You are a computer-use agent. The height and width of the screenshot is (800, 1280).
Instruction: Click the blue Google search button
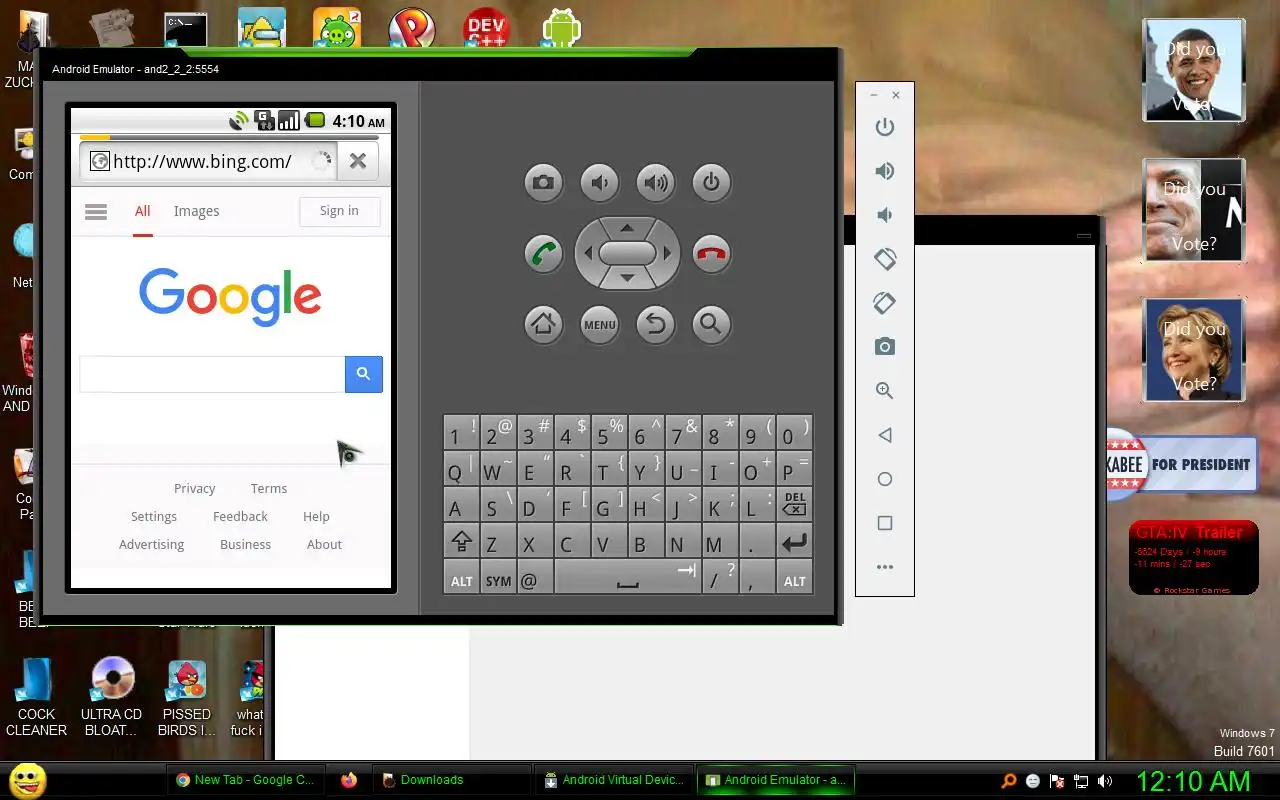point(364,374)
